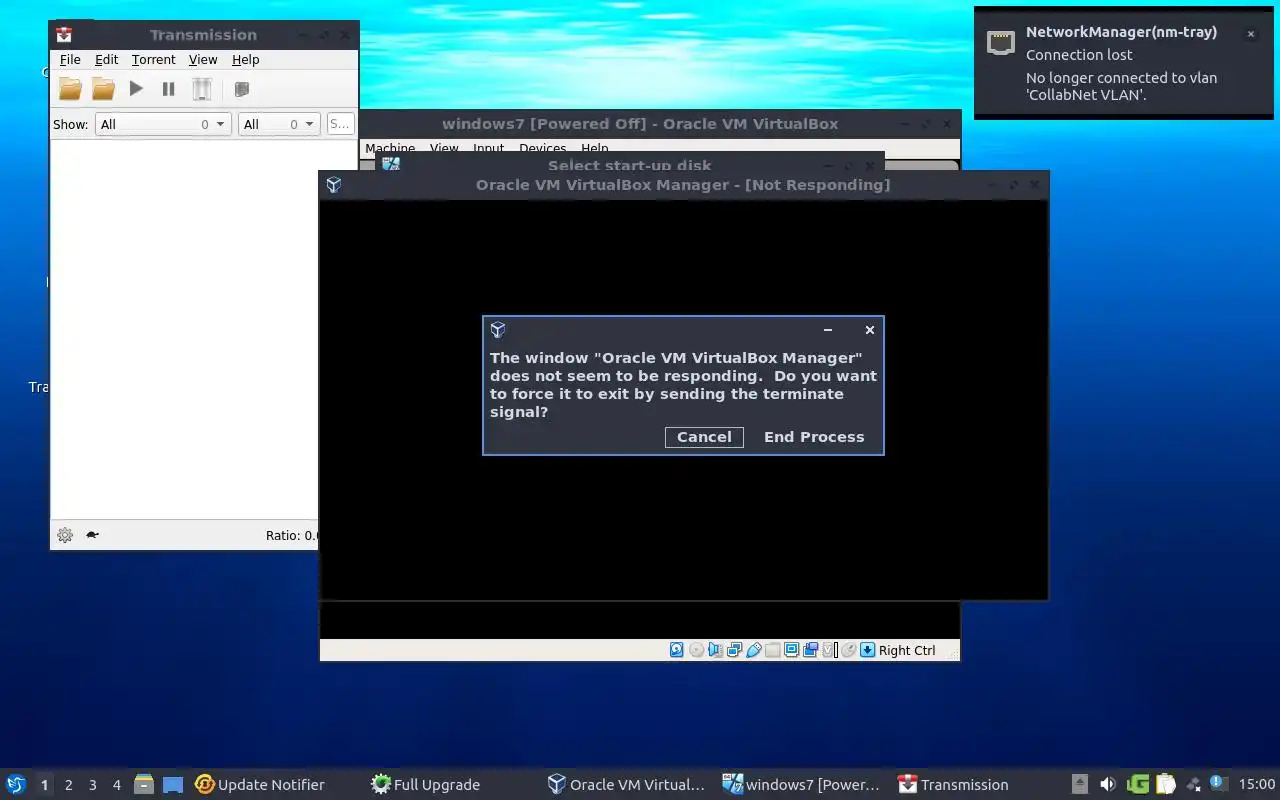Viewport: 1280px width, 800px height.
Task: Minimize the not responding dialog
Action: point(828,330)
